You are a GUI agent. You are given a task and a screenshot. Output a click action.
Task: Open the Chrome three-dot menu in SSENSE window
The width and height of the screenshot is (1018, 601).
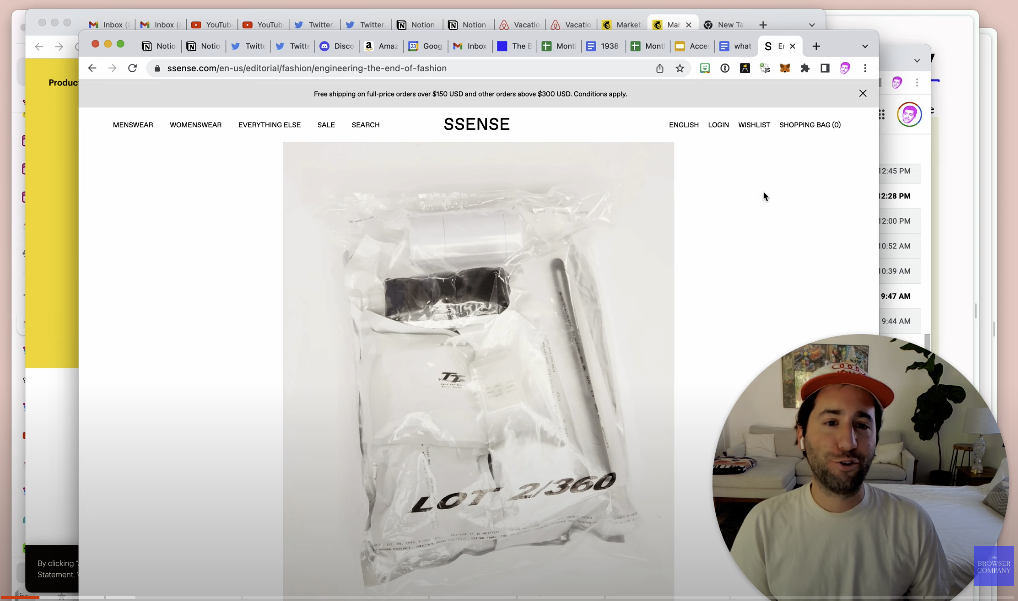click(x=865, y=68)
